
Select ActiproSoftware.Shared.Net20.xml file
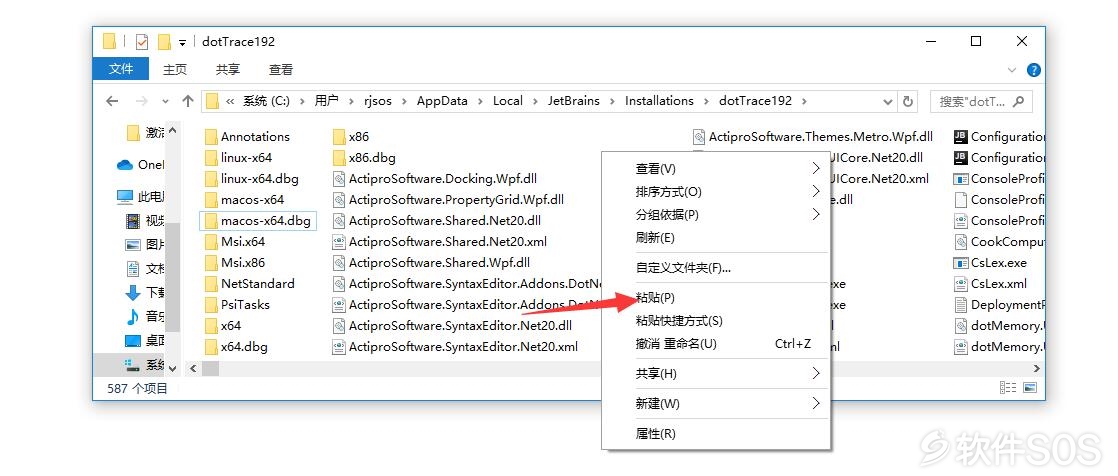[440, 242]
